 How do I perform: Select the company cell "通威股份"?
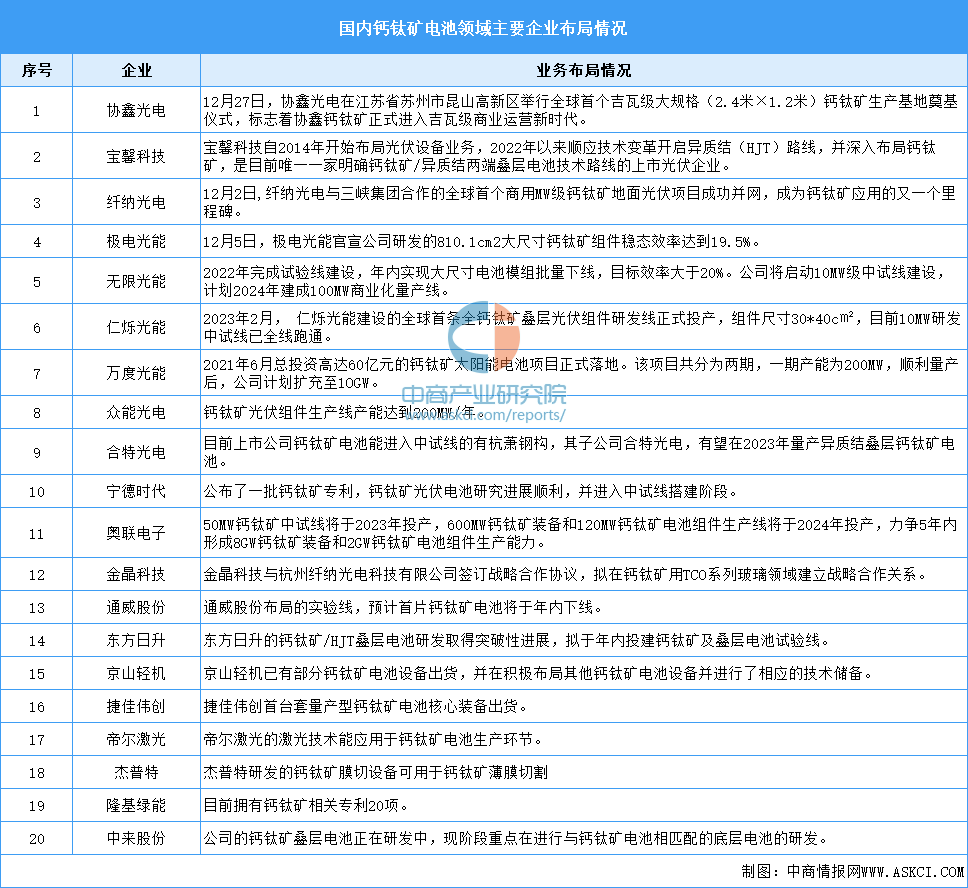coord(136,608)
